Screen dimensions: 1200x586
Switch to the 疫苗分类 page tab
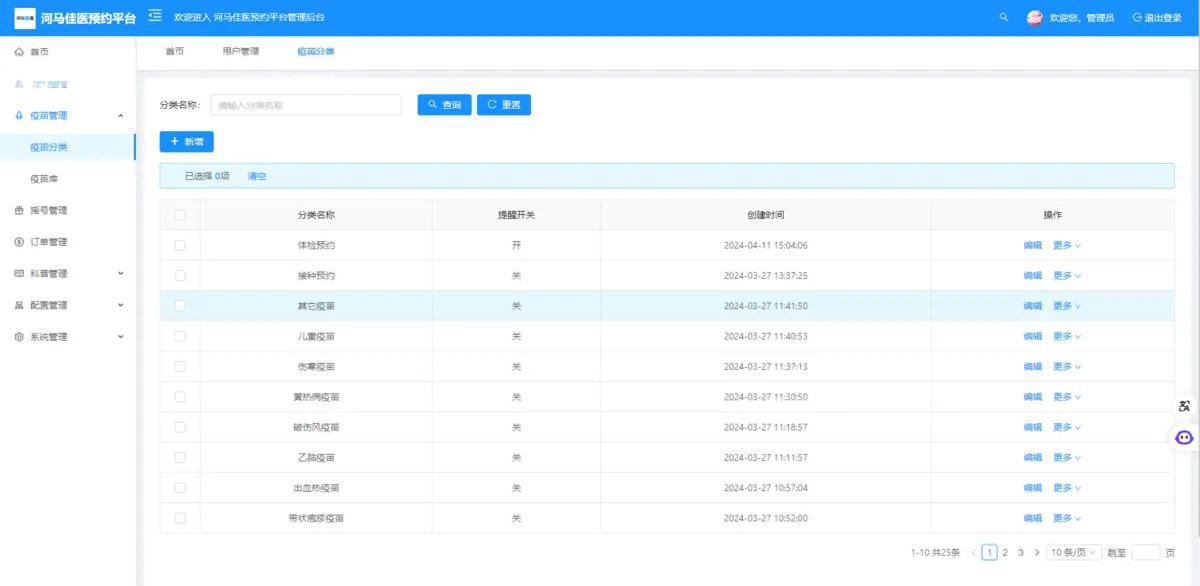coord(316,52)
